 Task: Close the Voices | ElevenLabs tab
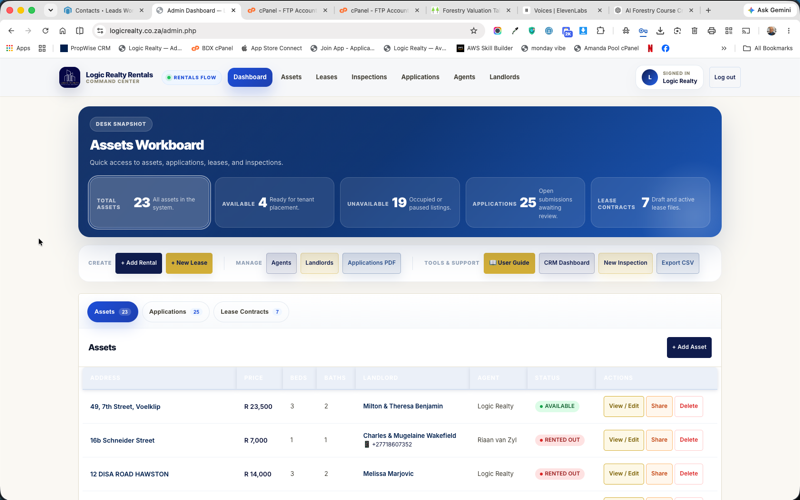pyautogui.click(x=599, y=10)
